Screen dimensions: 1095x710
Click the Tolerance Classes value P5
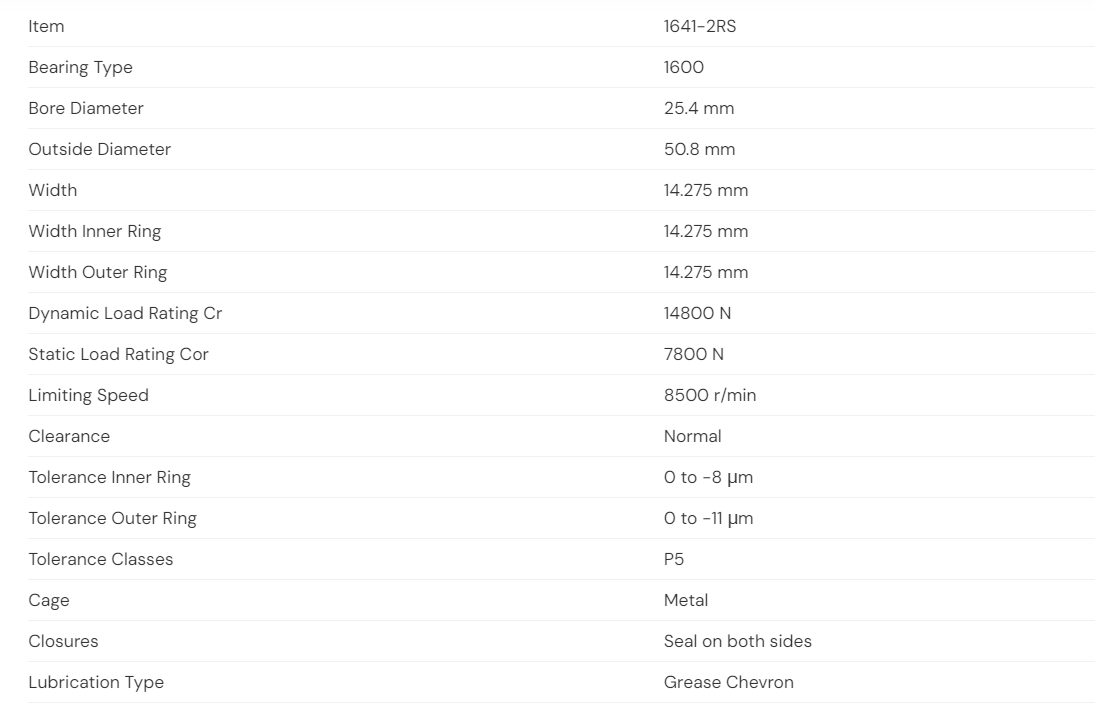tap(674, 559)
